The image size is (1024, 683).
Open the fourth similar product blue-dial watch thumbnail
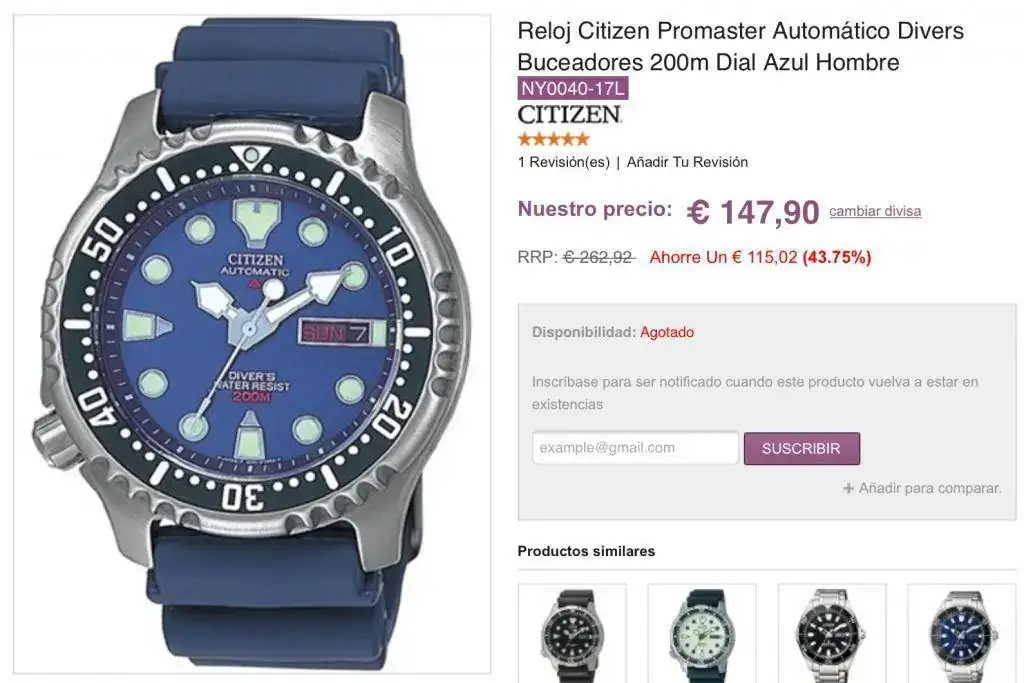pos(962,633)
